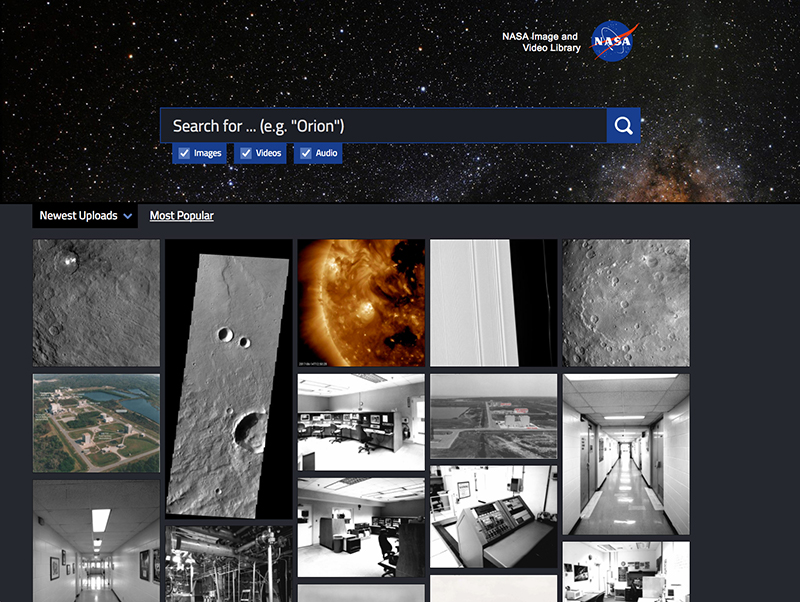The image size is (800, 602).
Task: View the Saturn rings photo
Action: coord(494,300)
